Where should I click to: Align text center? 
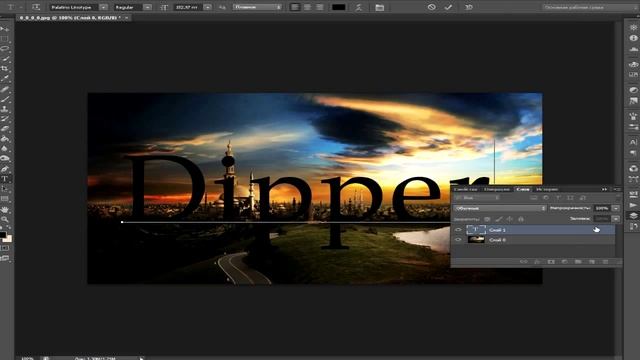pos(307,7)
